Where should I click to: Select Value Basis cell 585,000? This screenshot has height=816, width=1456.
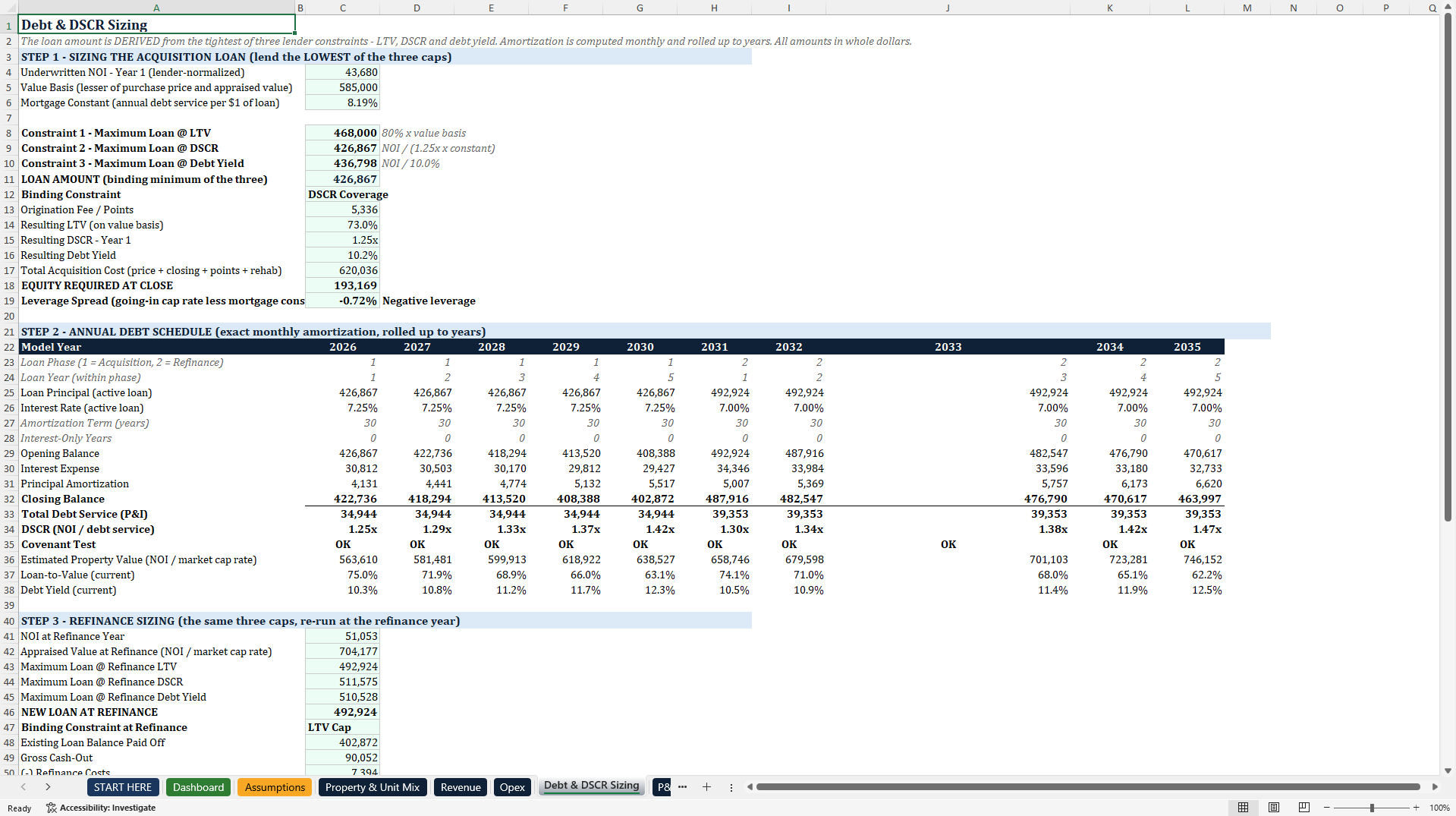342,87
